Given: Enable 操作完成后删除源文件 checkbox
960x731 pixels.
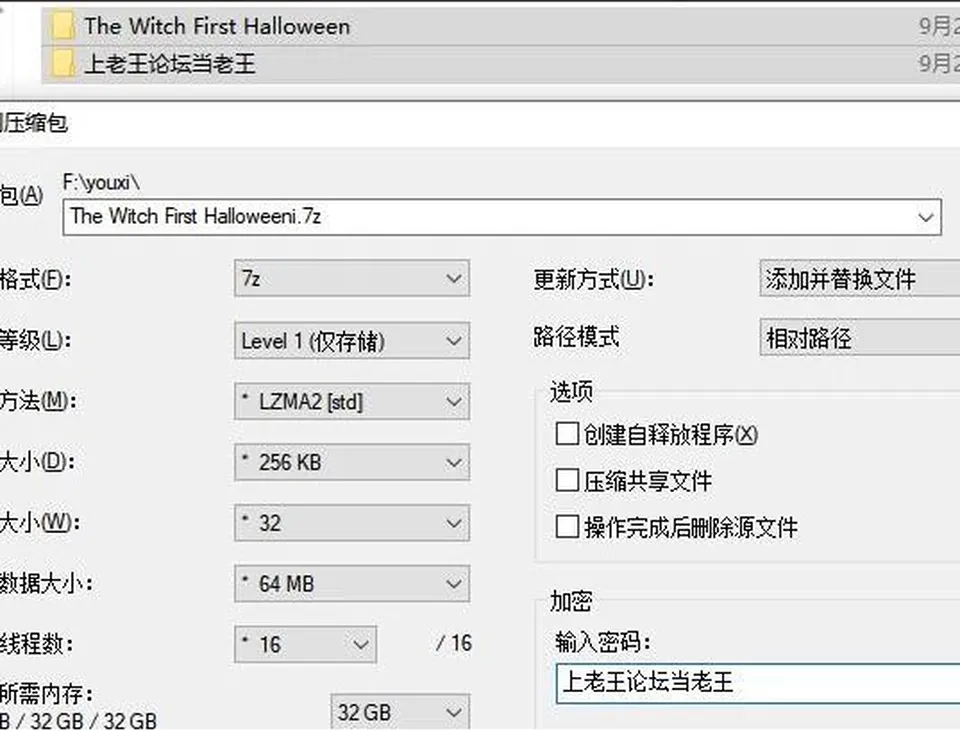Looking at the screenshot, I should pyautogui.click(x=567, y=527).
